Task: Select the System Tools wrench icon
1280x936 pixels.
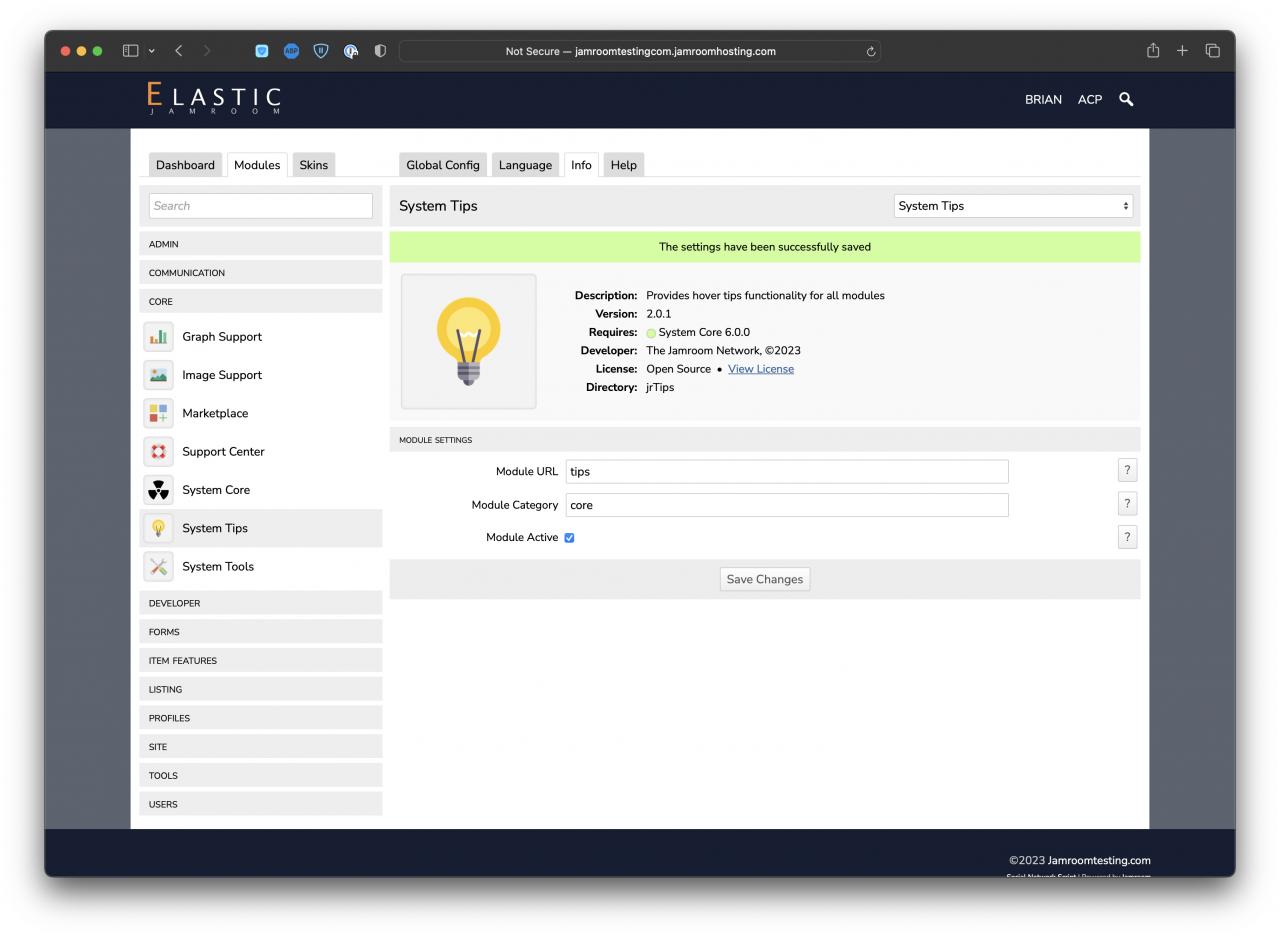Action: tap(158, 567)
